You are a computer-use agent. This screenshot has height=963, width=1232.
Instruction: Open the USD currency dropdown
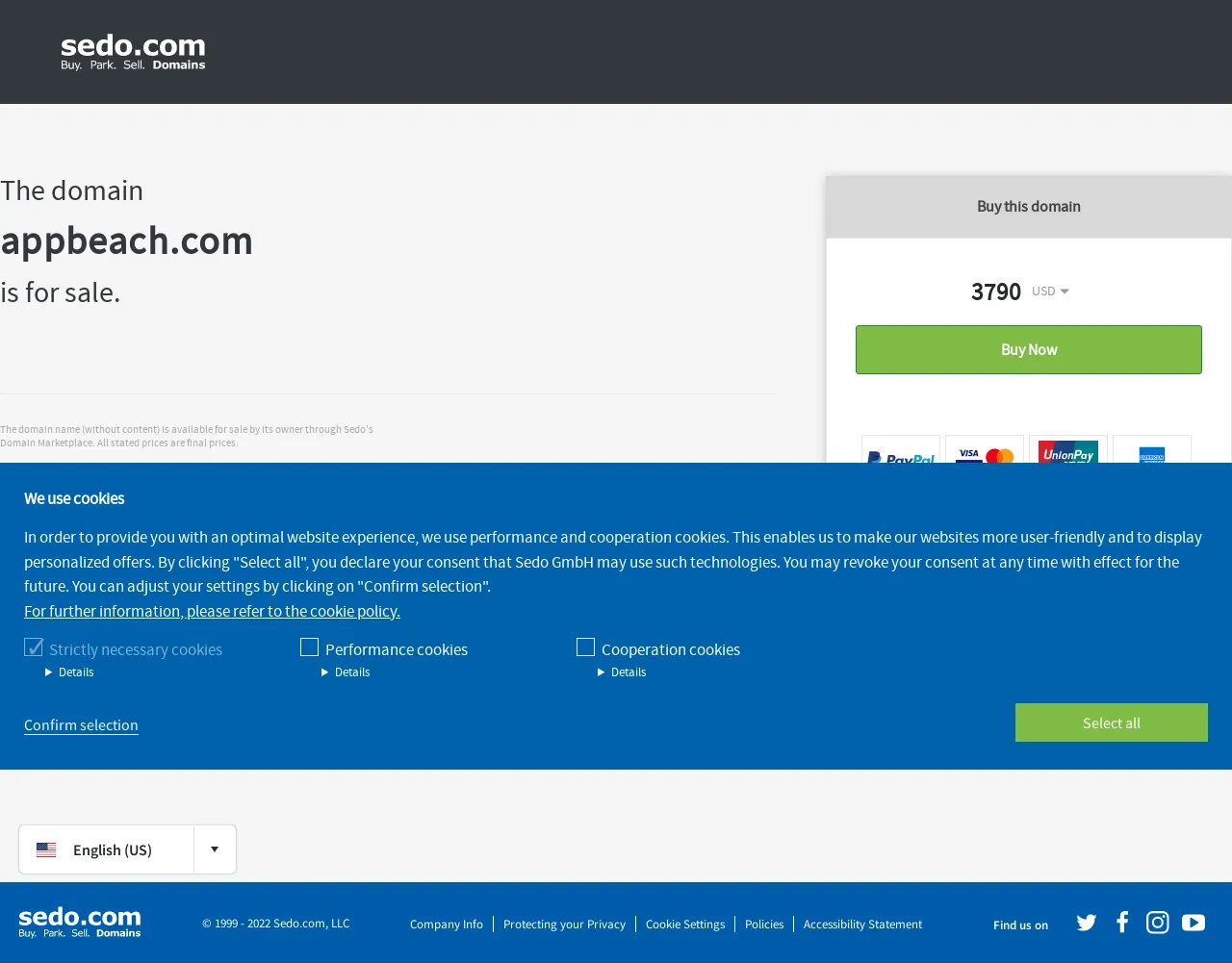1050,291
